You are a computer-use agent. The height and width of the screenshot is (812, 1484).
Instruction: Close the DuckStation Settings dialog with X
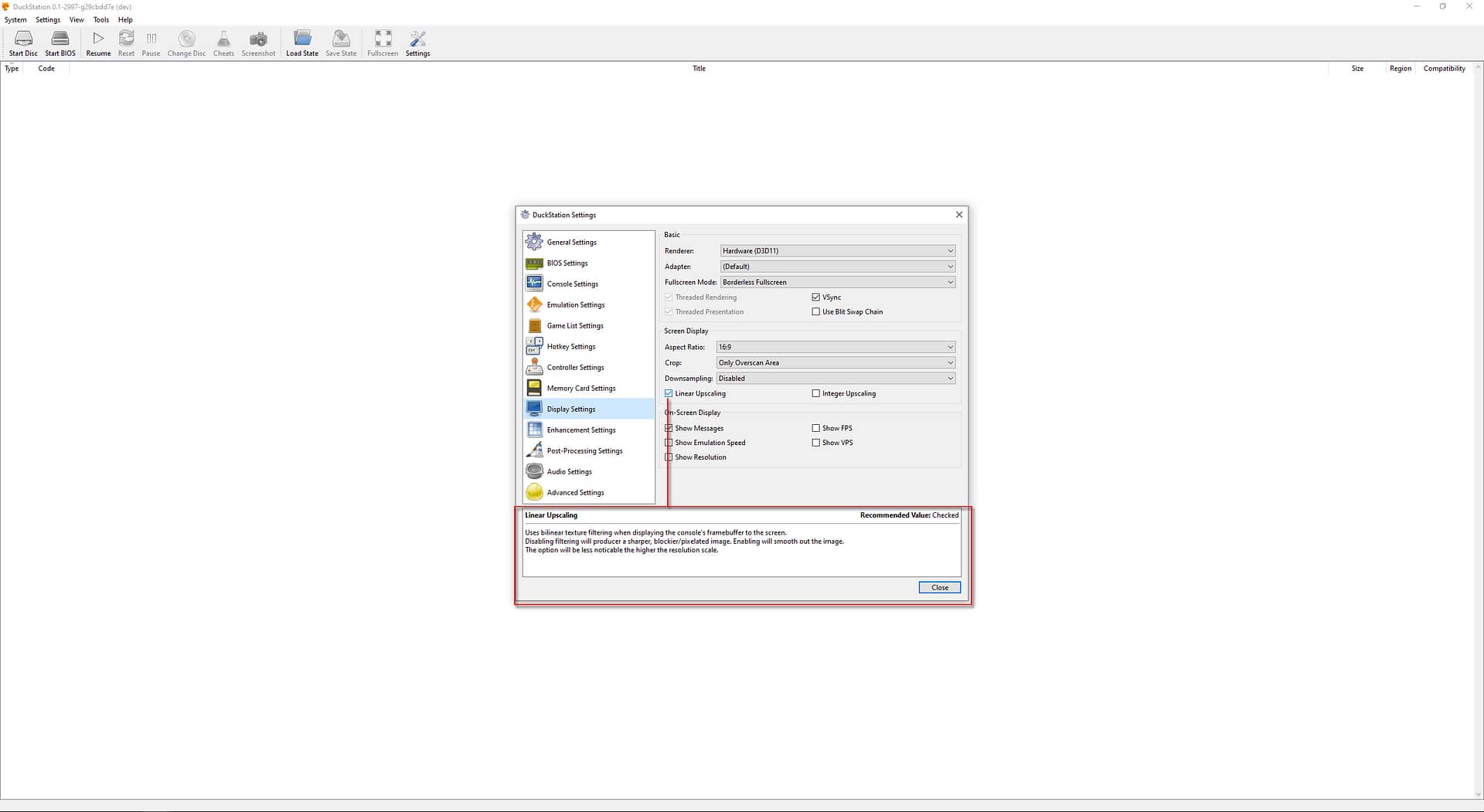[959, 215]
